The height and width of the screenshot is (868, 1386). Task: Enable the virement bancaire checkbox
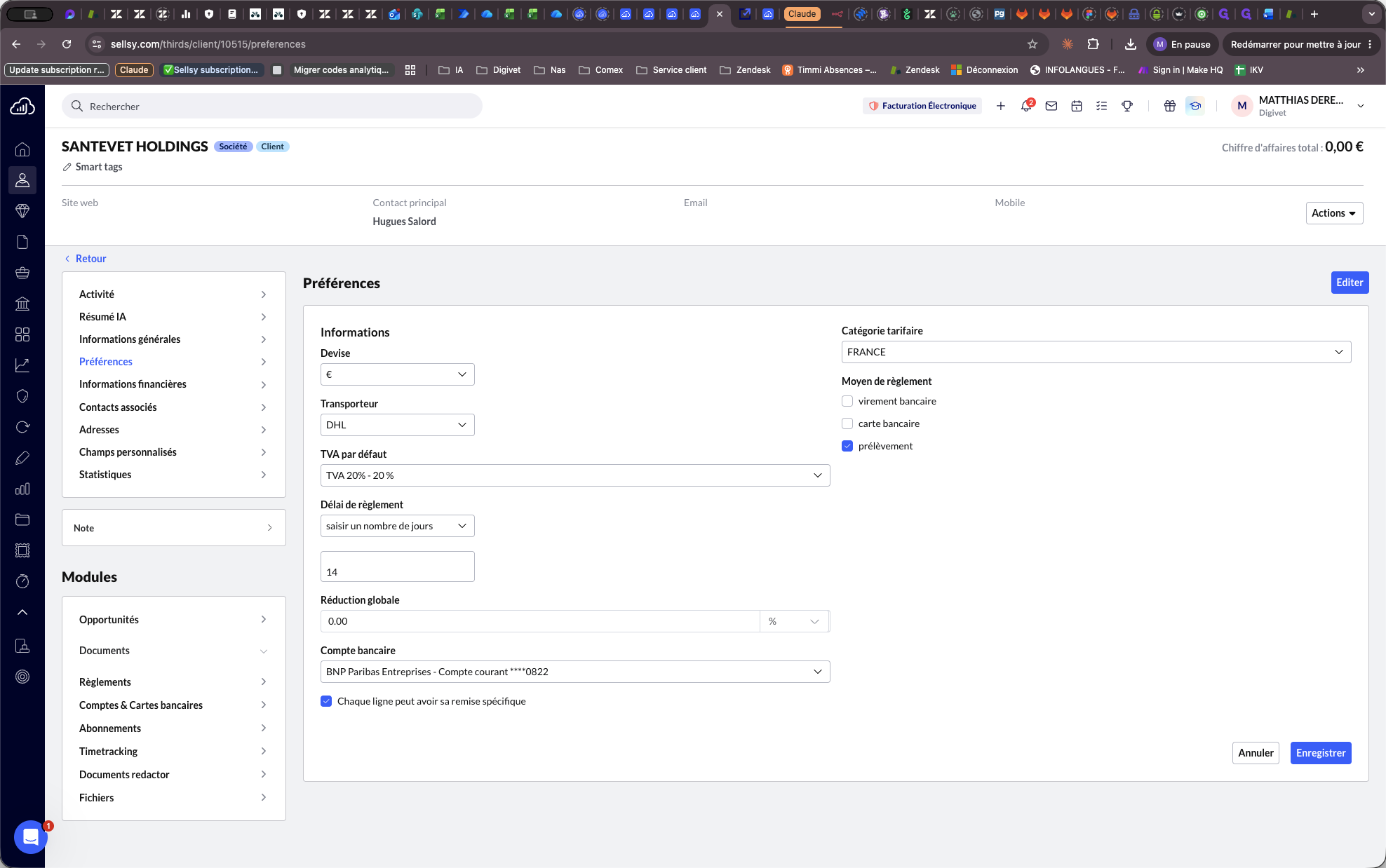click(847, 401)
